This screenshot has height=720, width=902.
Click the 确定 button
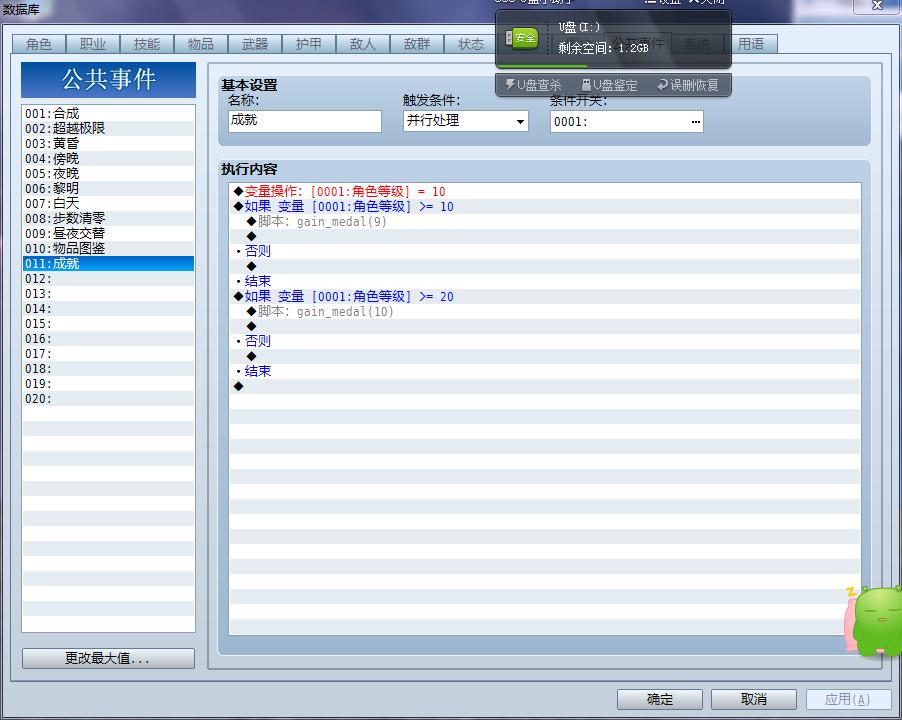(x=660, y=699)
